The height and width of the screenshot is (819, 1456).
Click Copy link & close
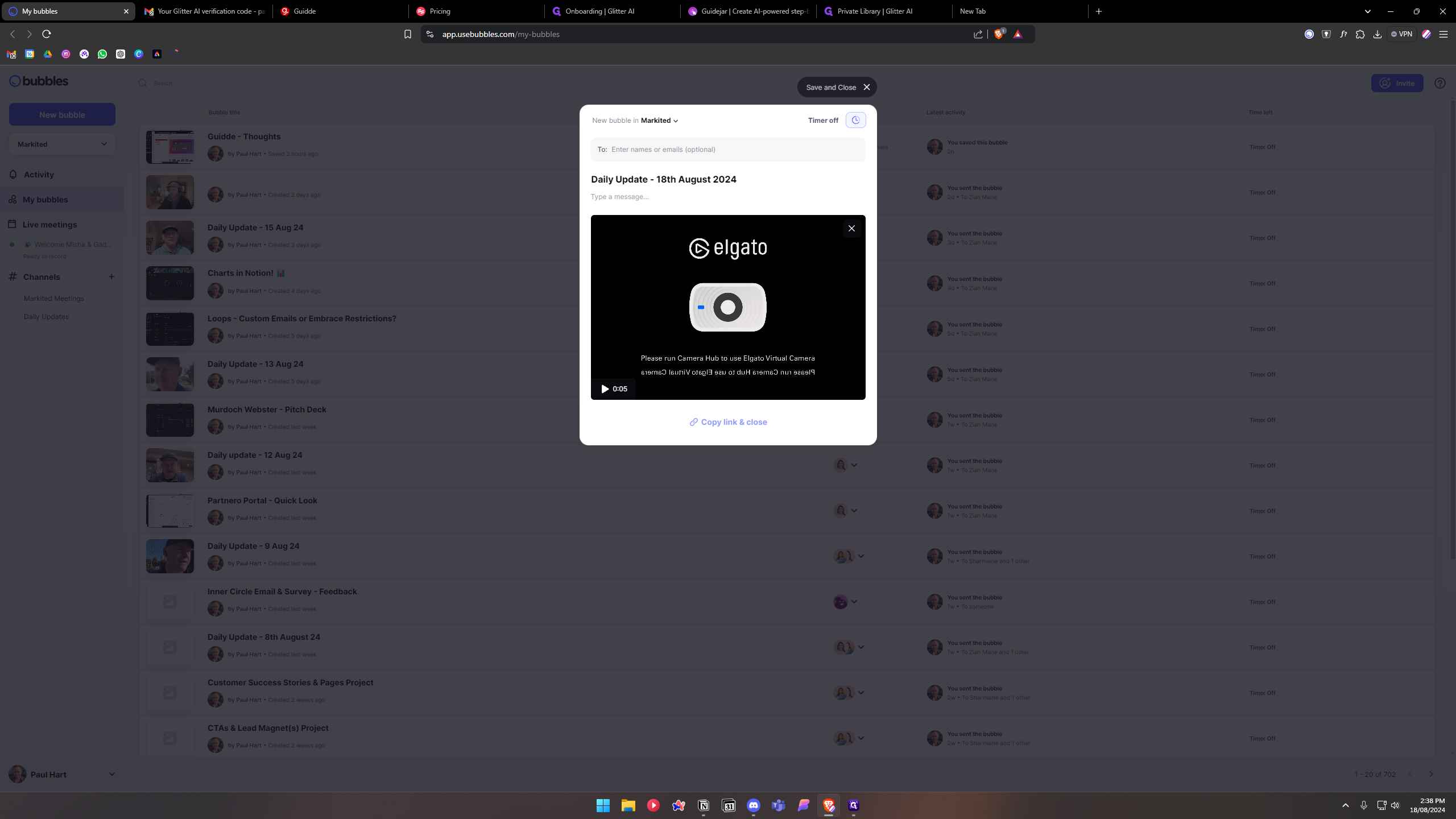pyautogui.click(x=728, y=422)
